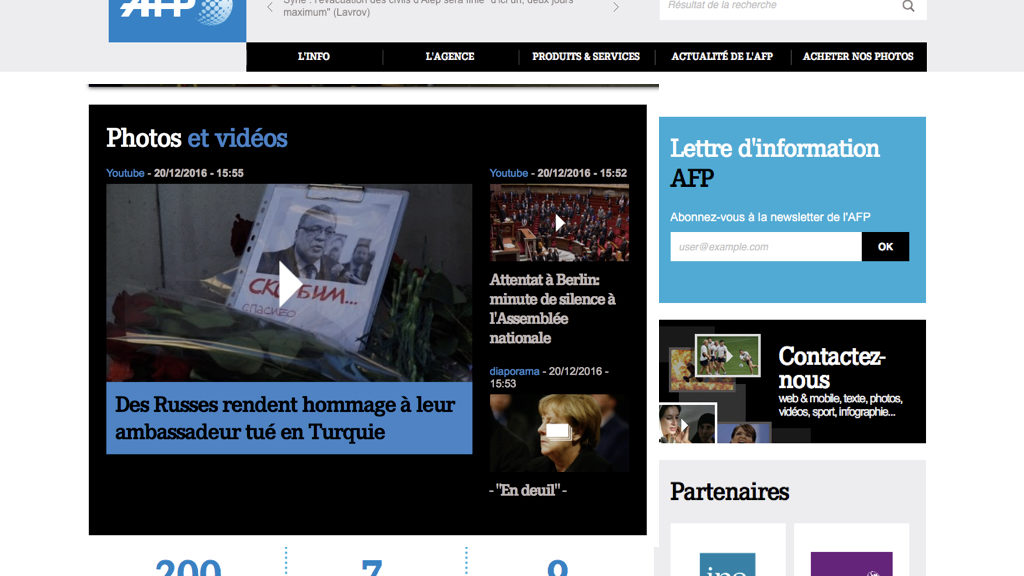Click the first Youtube source label

[125, 173]
